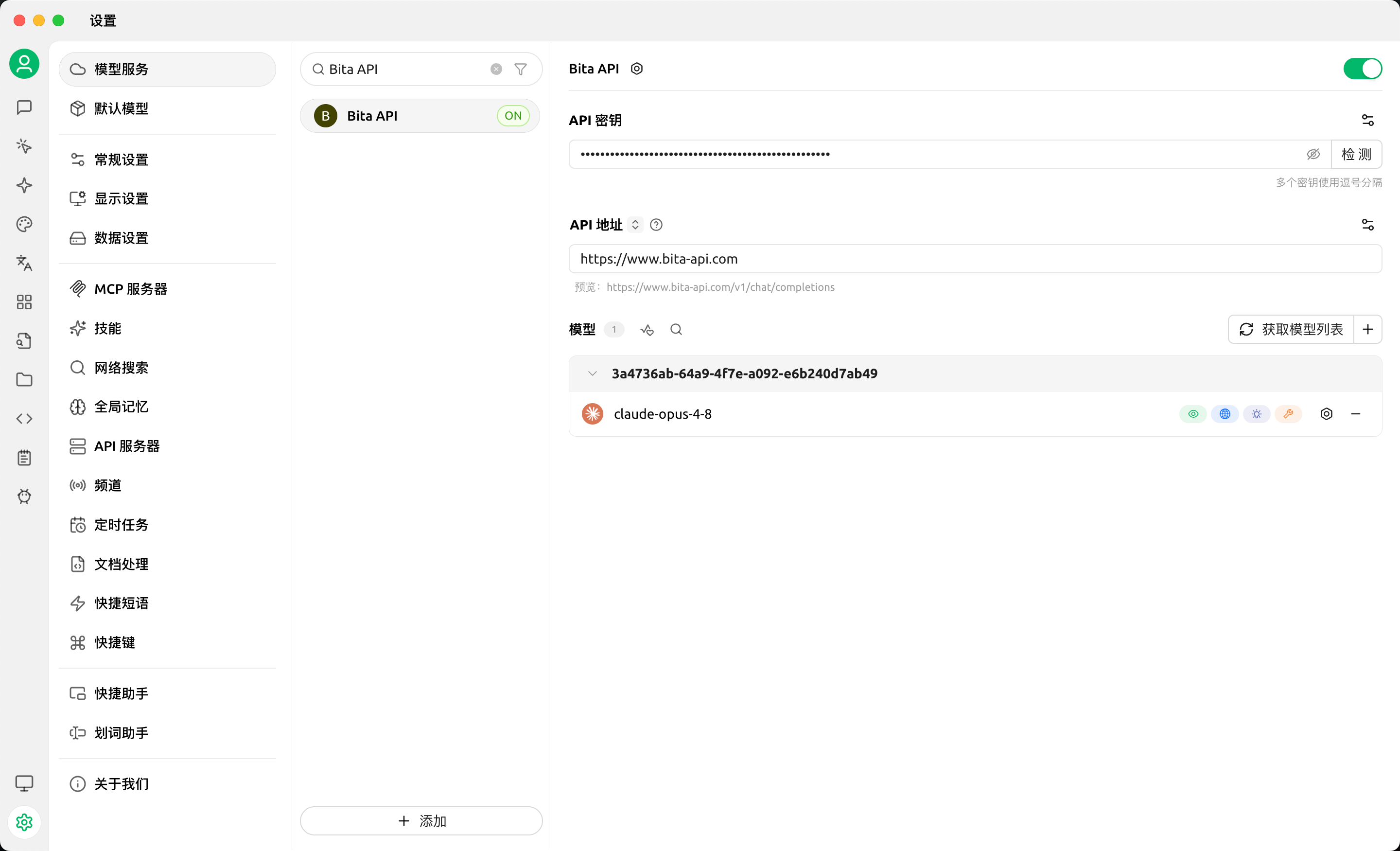Open the knowledge base search-document icon

pos(24,341)
